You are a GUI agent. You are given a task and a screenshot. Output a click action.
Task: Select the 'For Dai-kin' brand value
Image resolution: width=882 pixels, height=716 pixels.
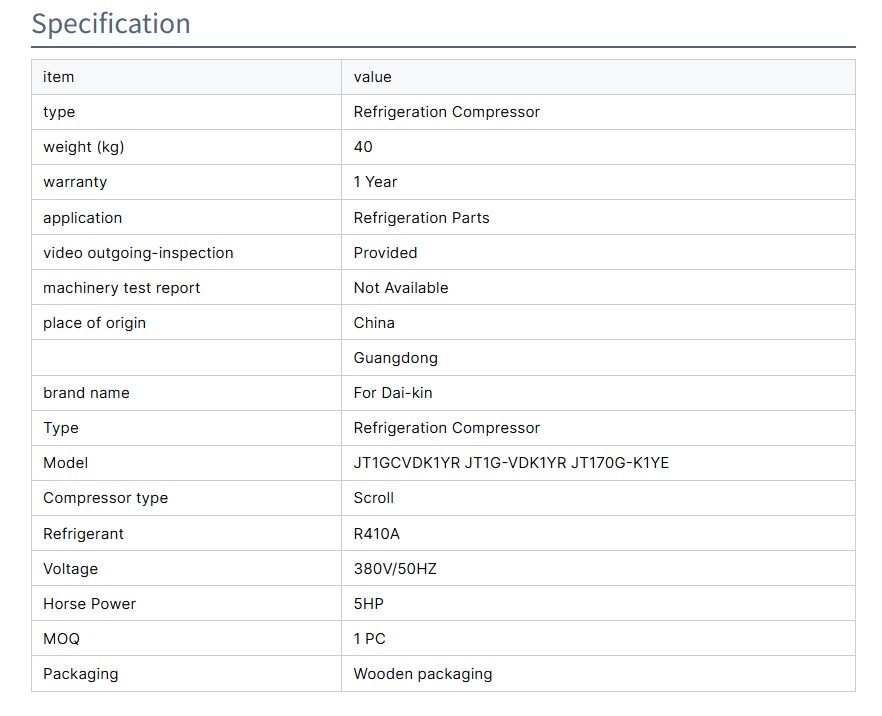[393, 393]
